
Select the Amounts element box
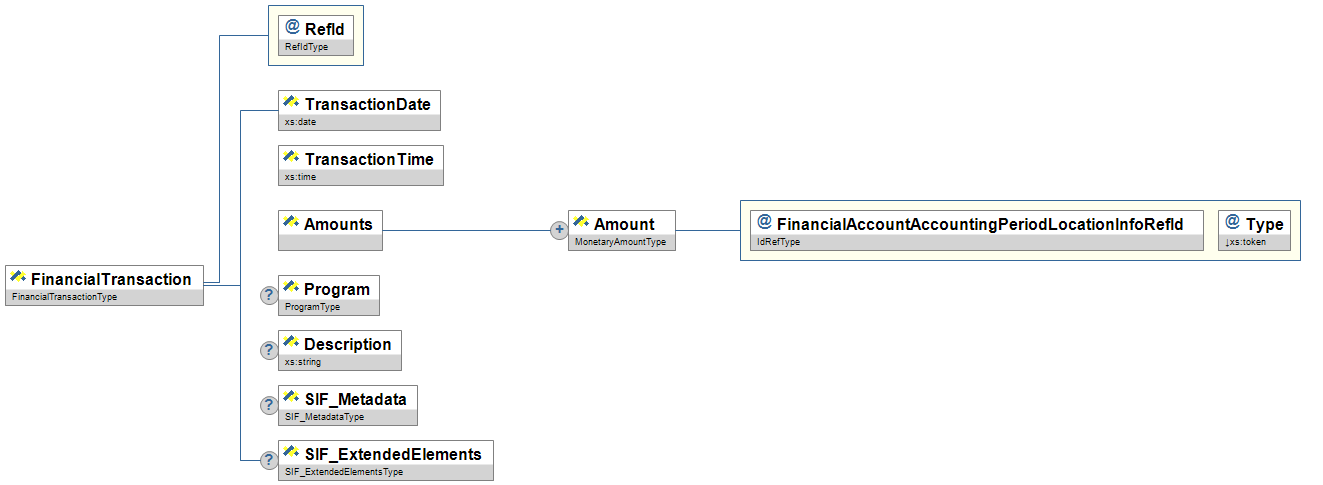pyautogui.click(x=330, y=230)
